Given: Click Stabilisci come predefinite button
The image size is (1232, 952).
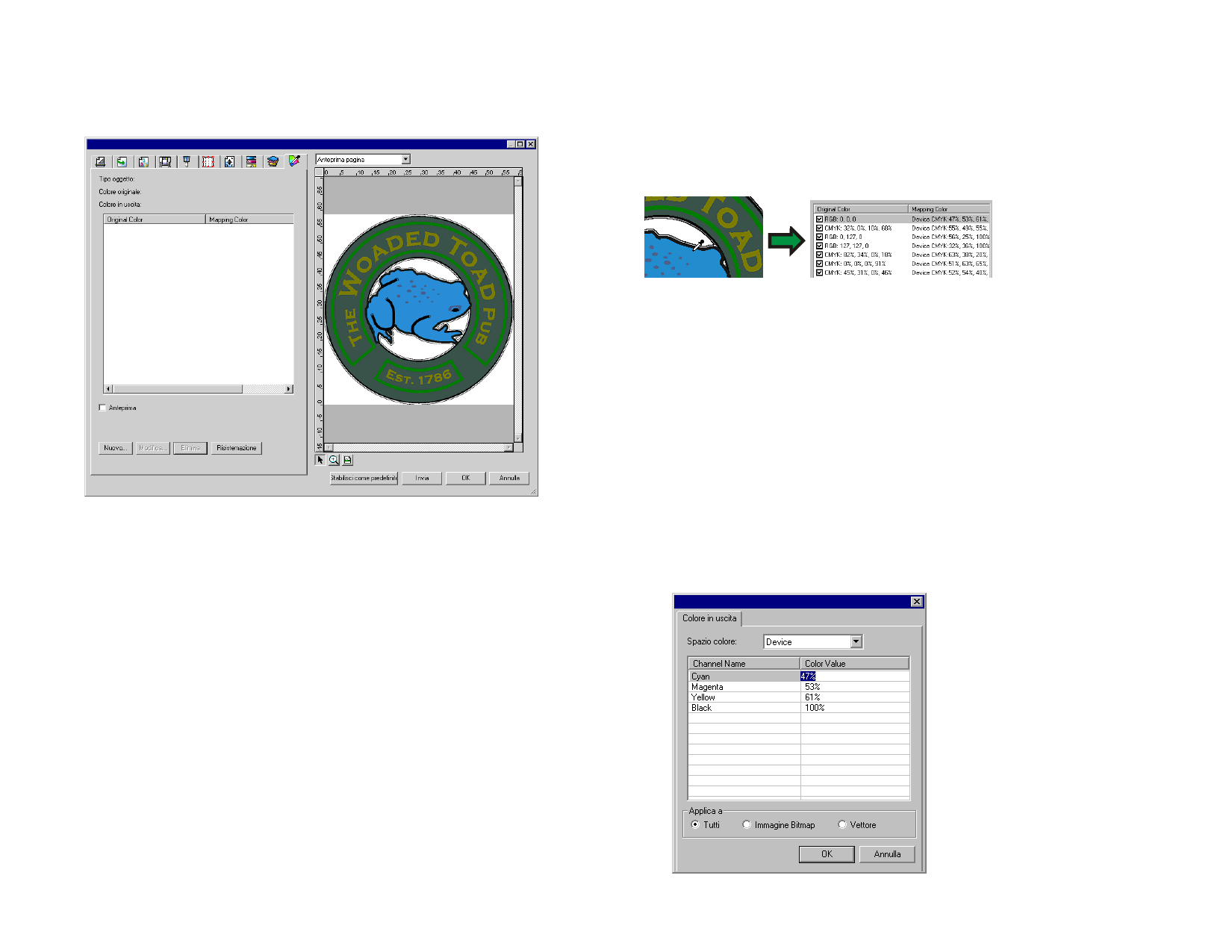Looking at the screenshot, I should 364,478.
